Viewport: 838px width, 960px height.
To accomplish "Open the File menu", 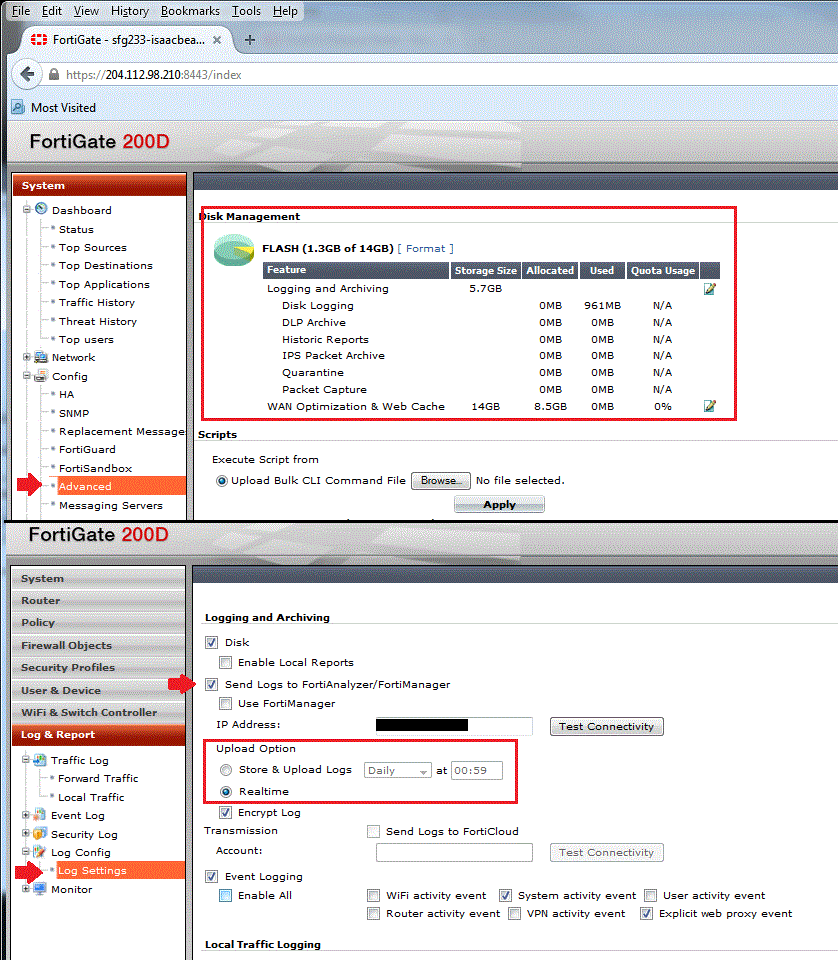I will point(21,11).
